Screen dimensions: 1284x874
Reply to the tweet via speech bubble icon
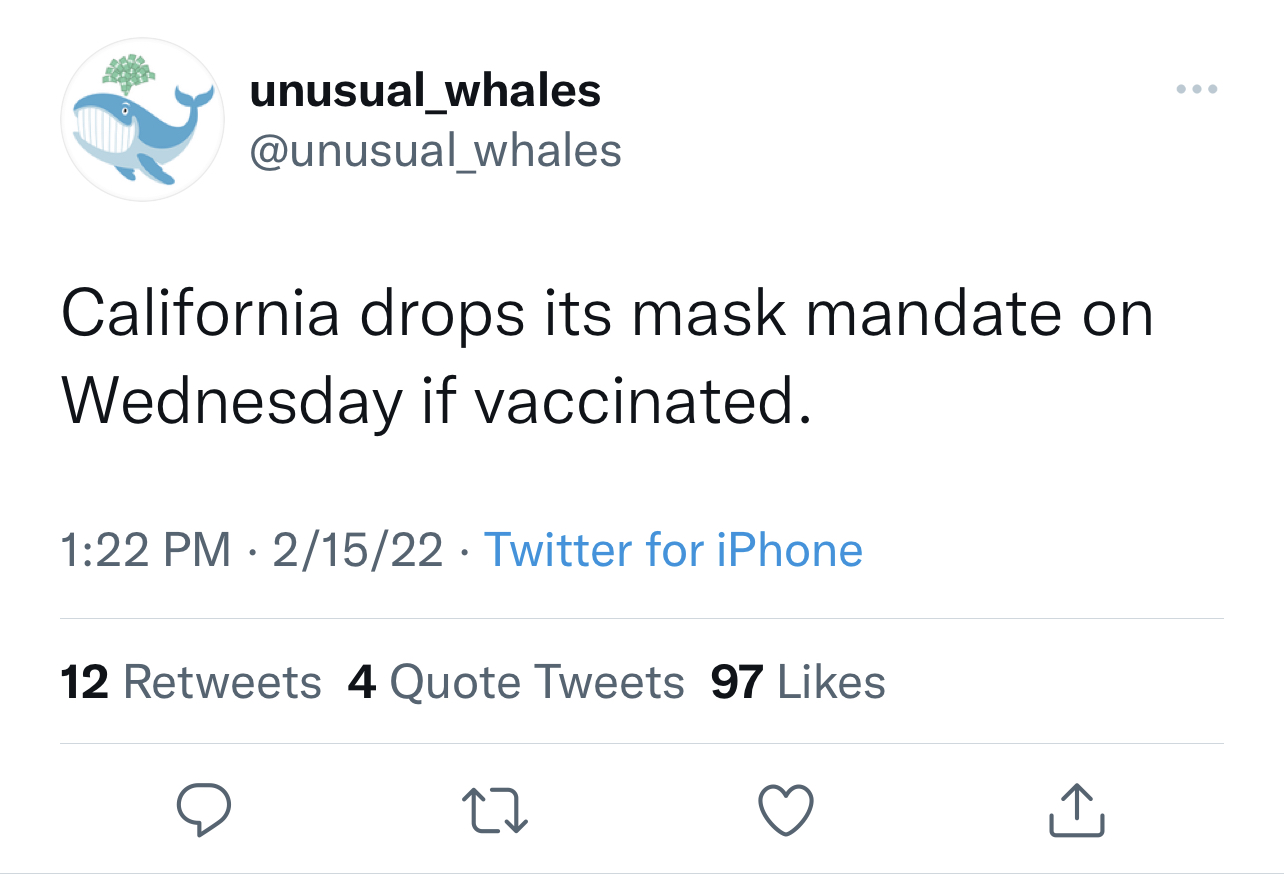(204, 809)
